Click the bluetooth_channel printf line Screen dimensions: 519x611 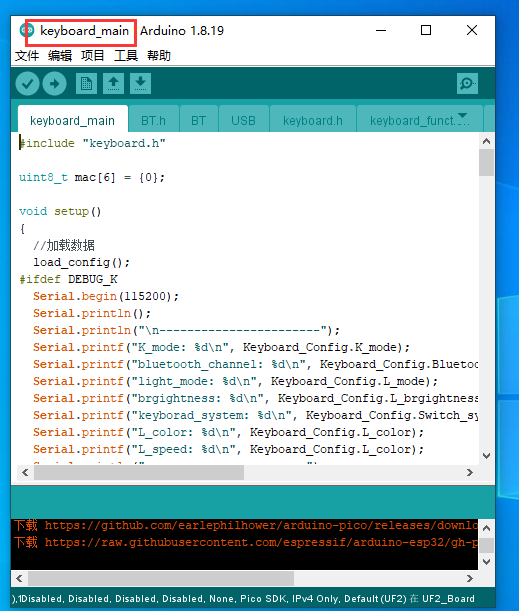[x=256, y=364]
